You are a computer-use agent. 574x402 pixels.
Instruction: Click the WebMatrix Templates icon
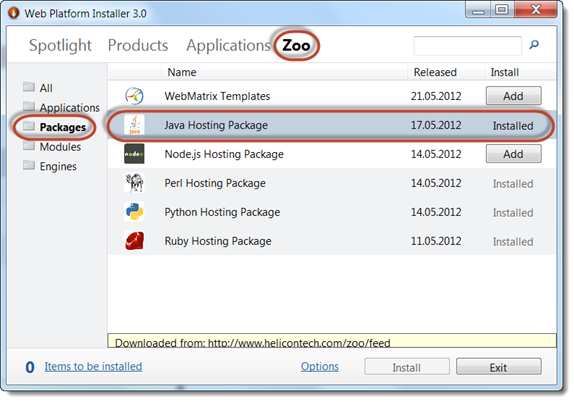point(134,96)
